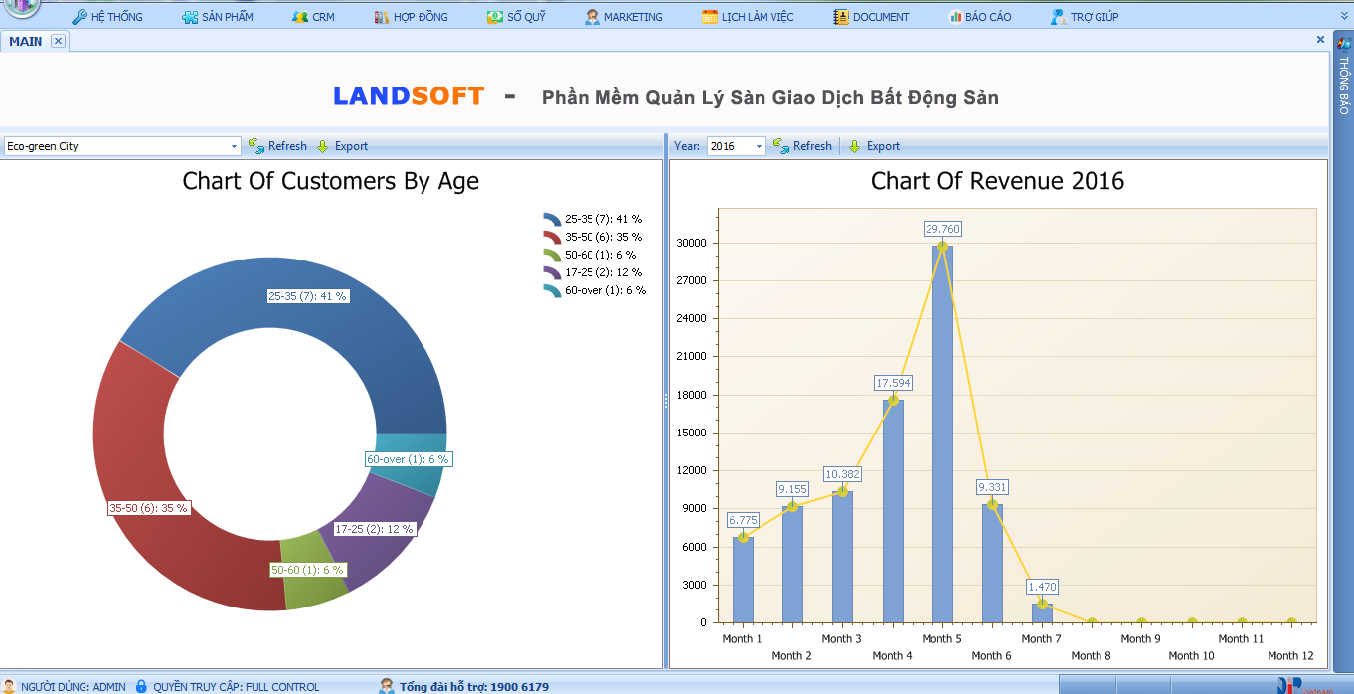
Task: Export the revenue 2016 chart
Action: (874, 146)
